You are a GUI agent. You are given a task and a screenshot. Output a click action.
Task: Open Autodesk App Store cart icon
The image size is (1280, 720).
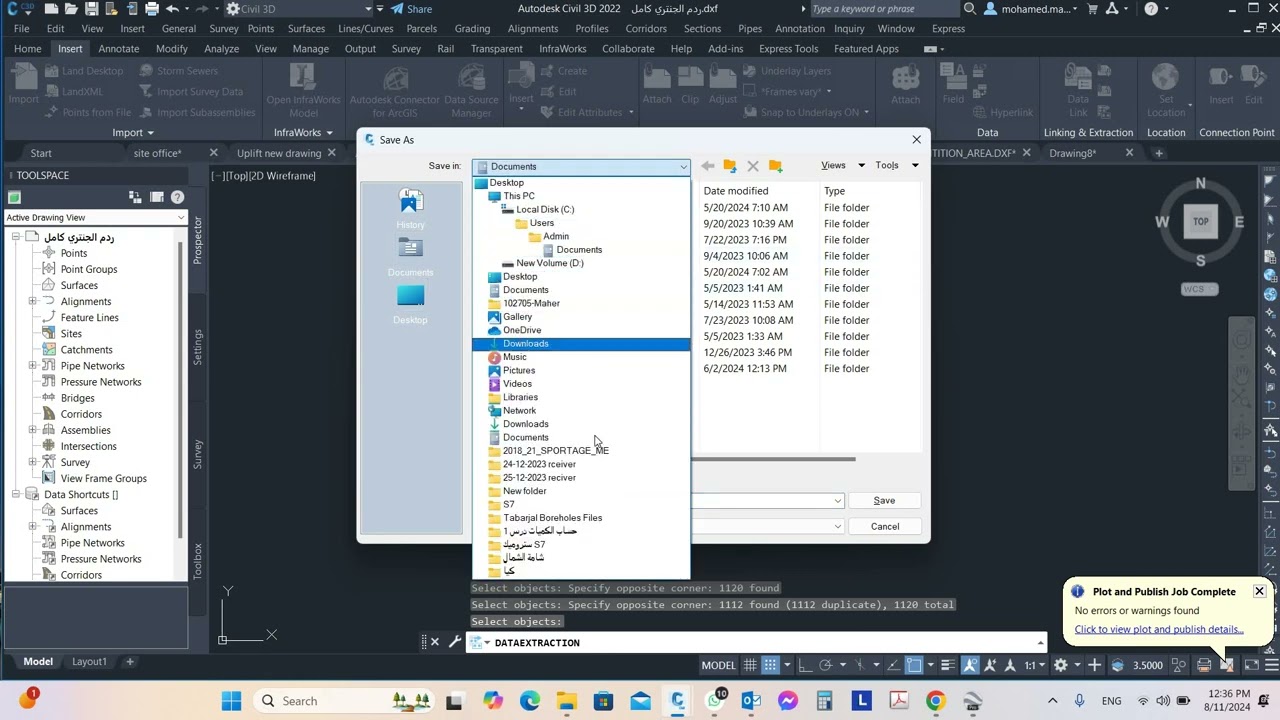pos(1093,9)
